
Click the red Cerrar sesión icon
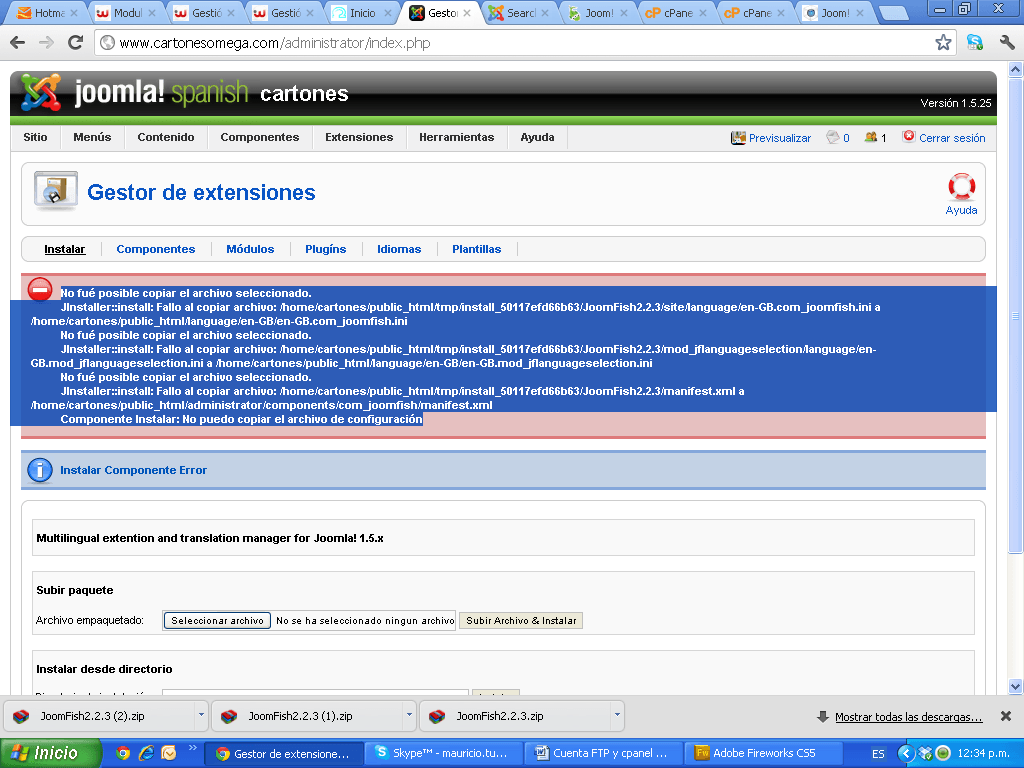(x=908, y=136)
